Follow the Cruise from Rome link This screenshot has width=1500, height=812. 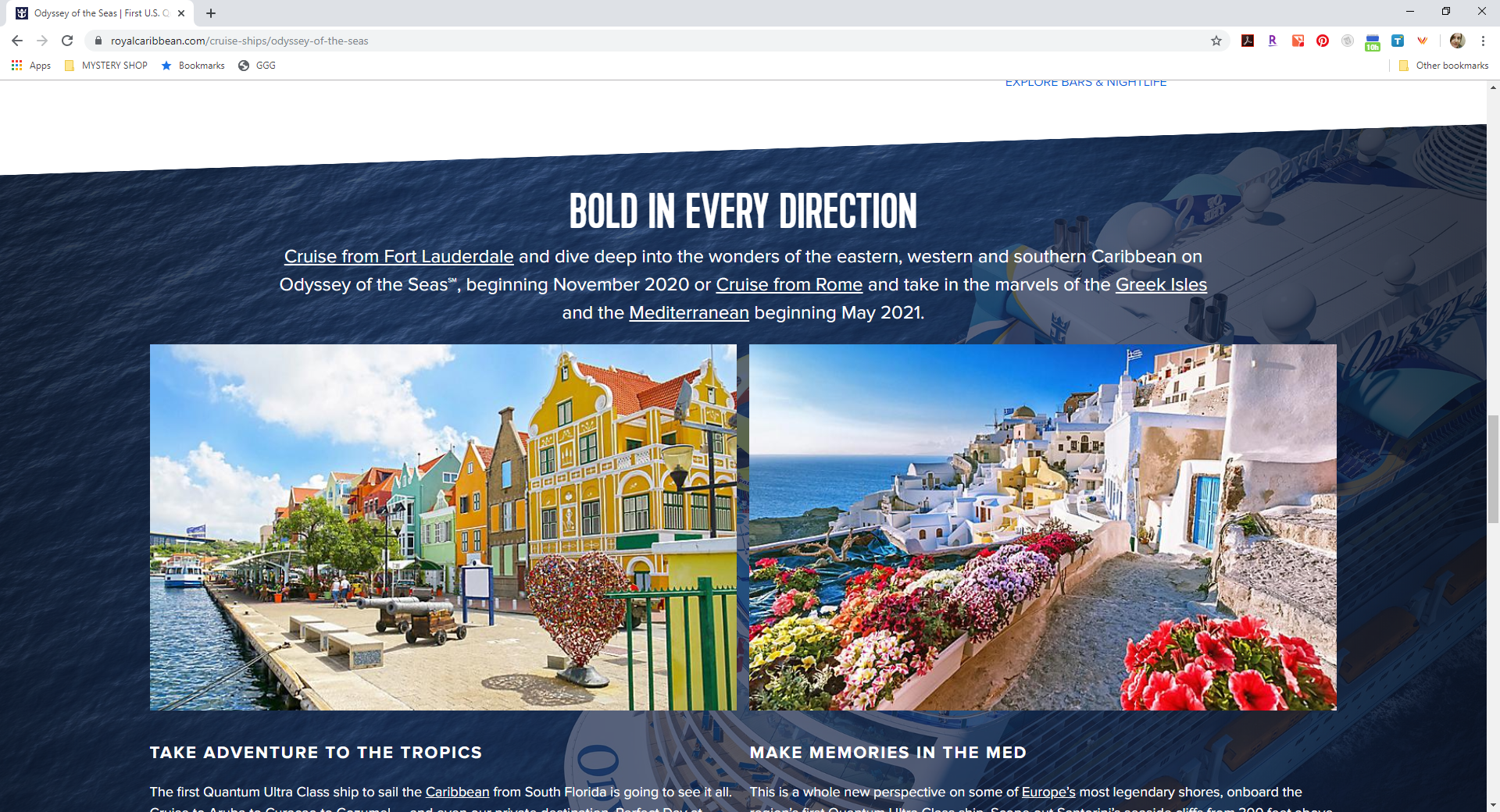coord(789,285)
